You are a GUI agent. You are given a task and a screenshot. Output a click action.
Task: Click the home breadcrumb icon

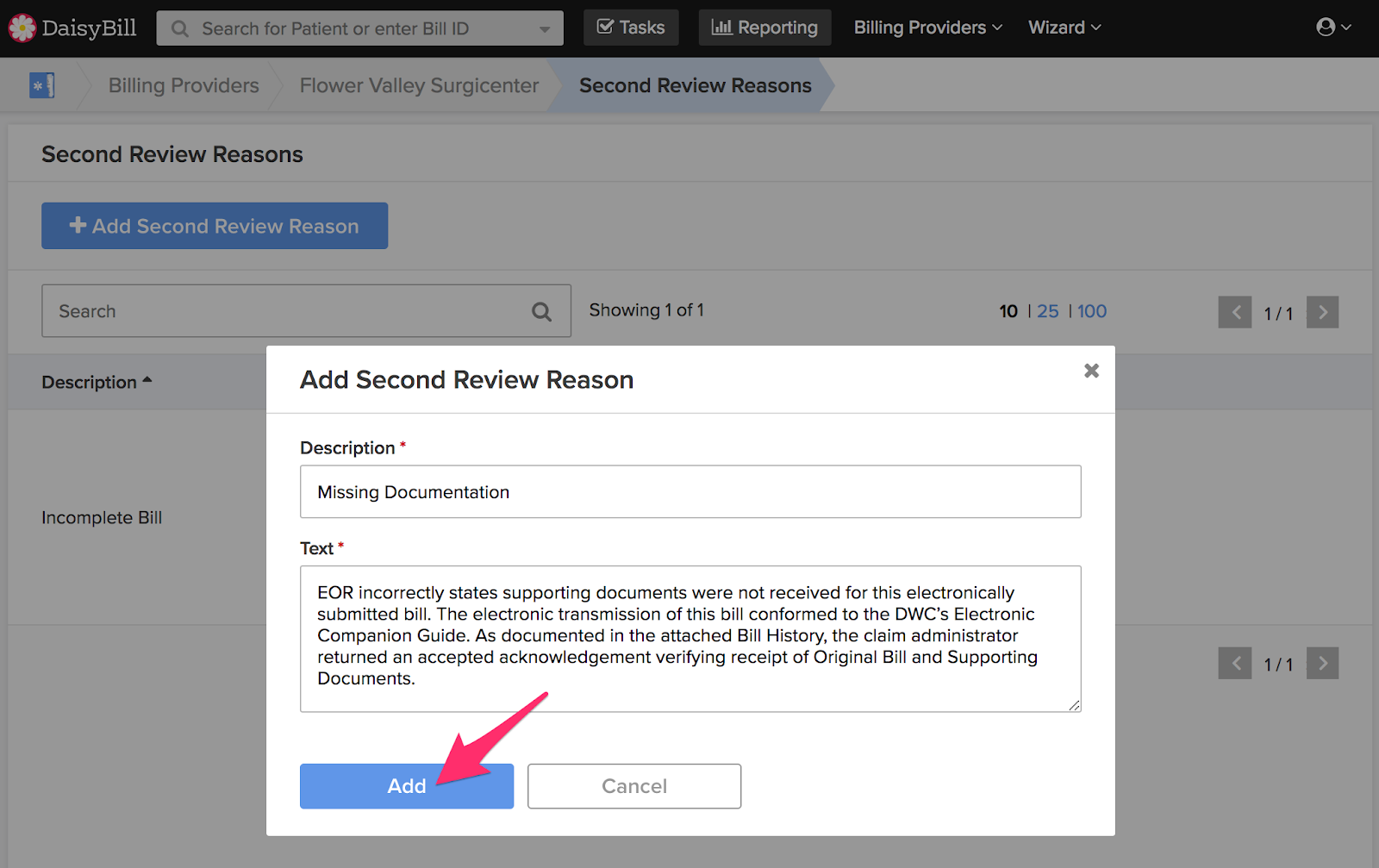pyautogui.click(x=42, y=85)
